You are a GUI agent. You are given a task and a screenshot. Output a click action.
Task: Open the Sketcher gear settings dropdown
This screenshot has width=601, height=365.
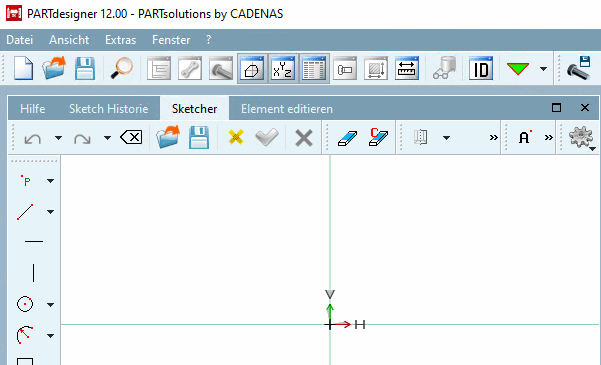pyautogui.click(x=582, y=138)
